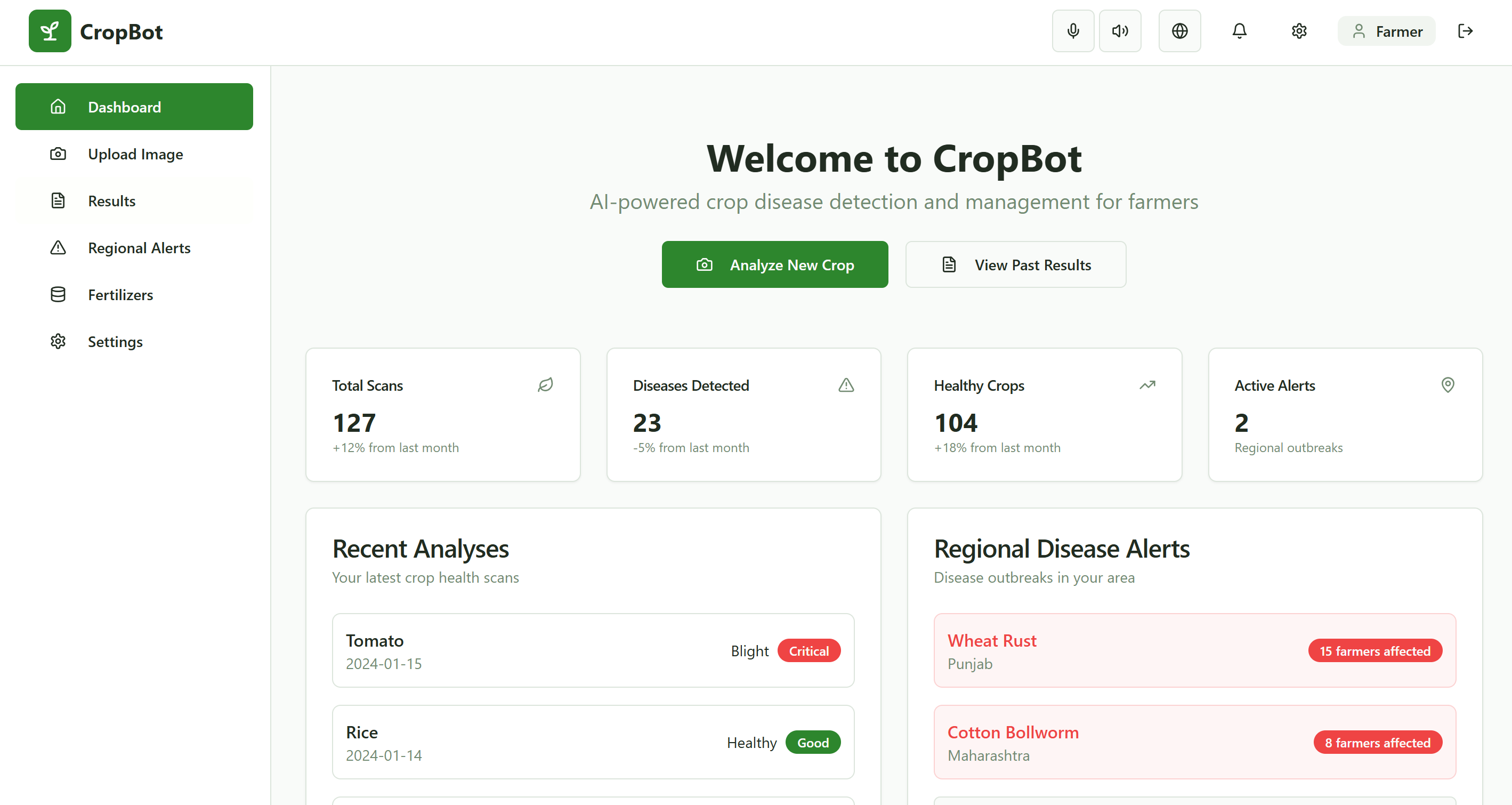Image resolution: width=1512 pixels, height=805 pixels.
Task: Select Dashboard in the sidebar
Action: click(134, 107)
